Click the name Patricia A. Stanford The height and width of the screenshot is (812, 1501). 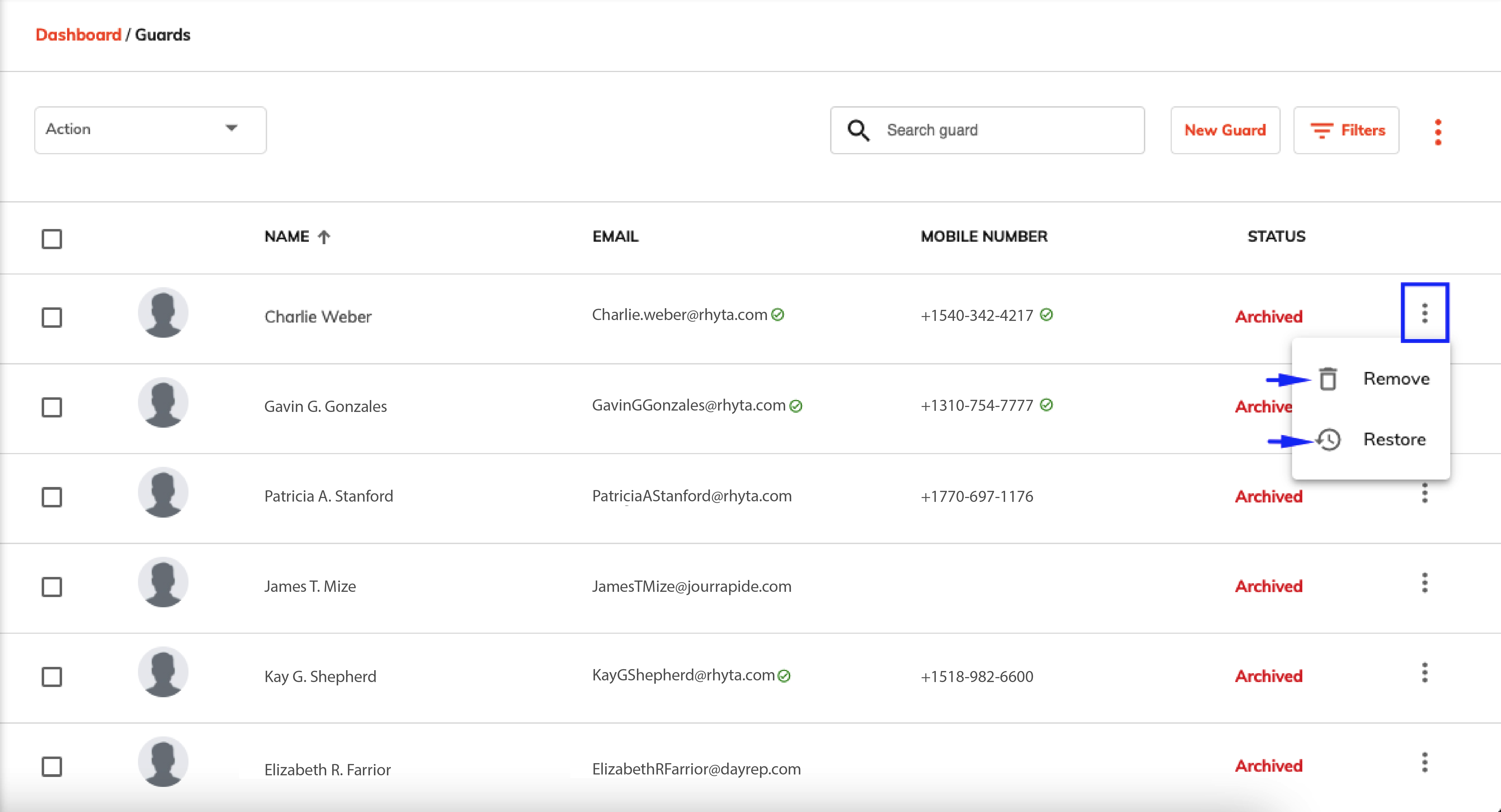point(329,496)
